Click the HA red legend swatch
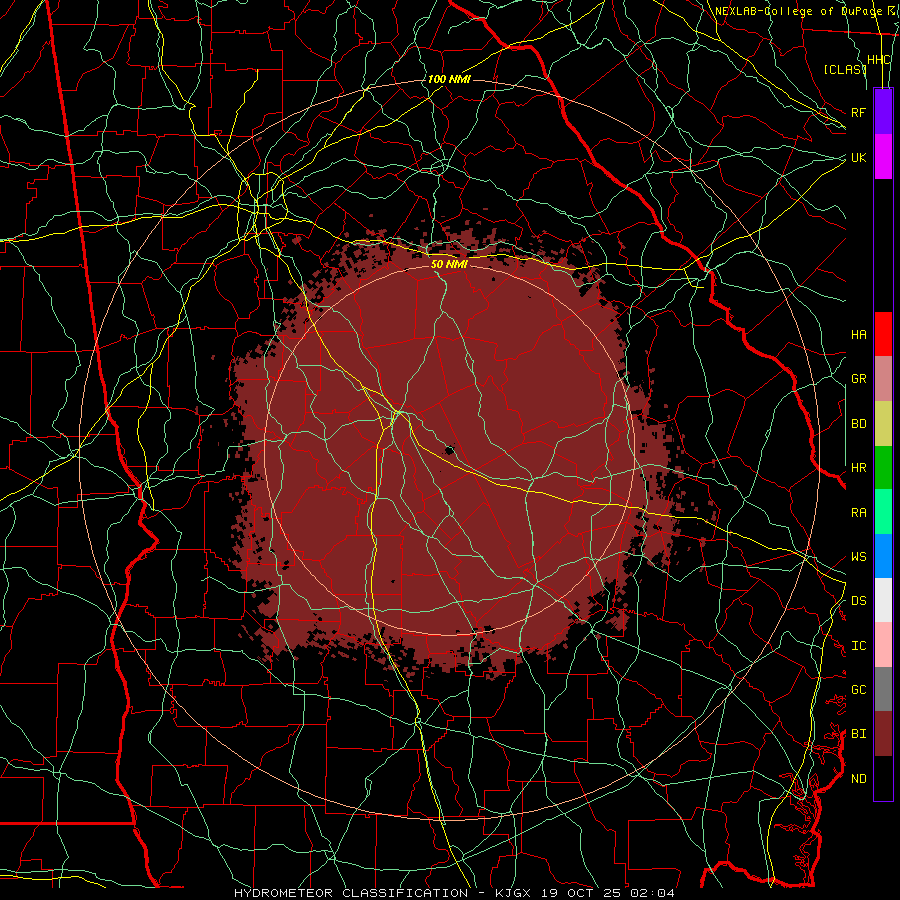The height and width of the screenshot is (900, 900). 883,334
